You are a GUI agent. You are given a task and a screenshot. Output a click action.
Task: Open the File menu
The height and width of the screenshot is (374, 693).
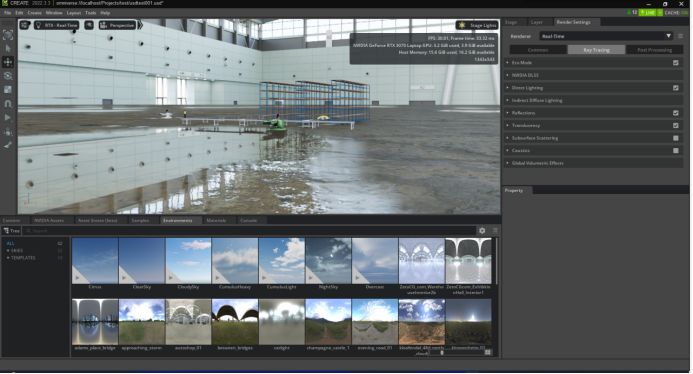(x=8, y=13)
